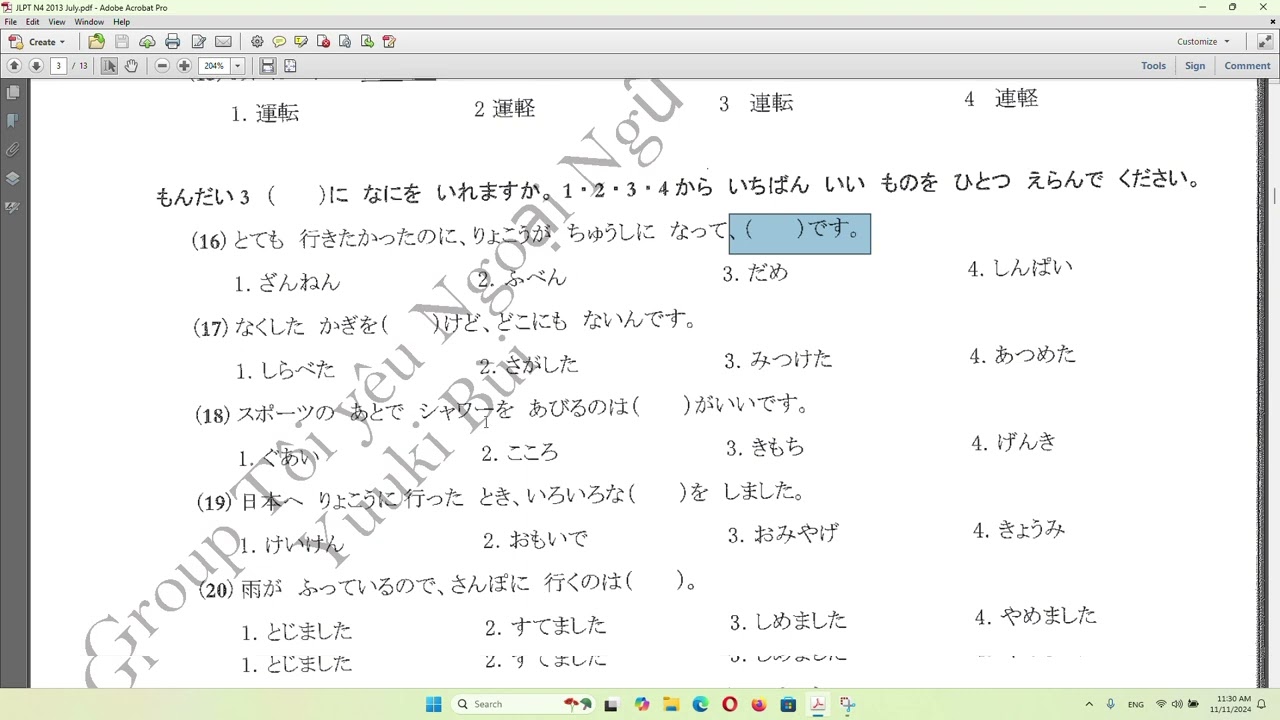Image resolution: width=1280 pixels, height=720 pixels.
Task: Toggle read mode expand icon
Action: click(x=1264, y=42)
